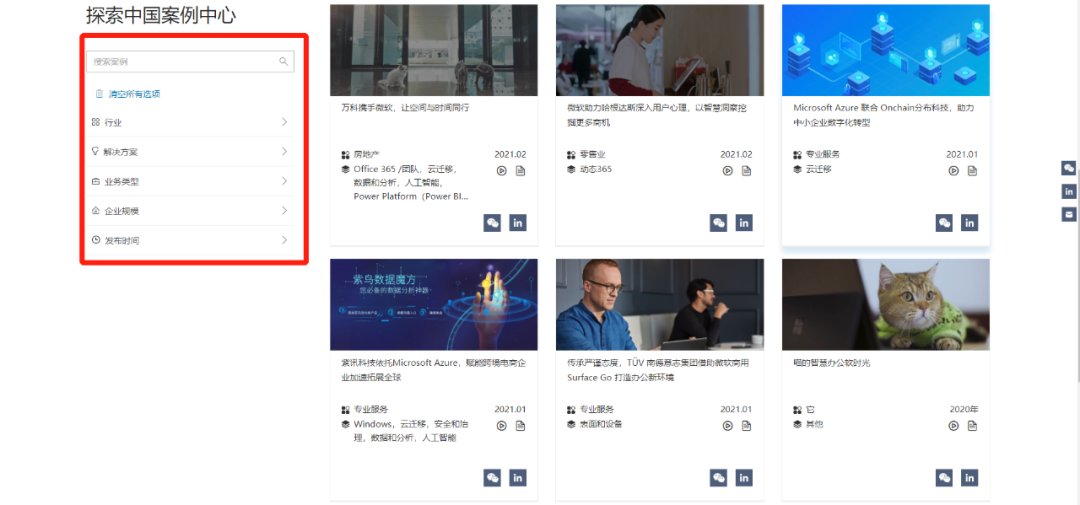Expand the 业务类型 filter

click(x=190, y=181)
